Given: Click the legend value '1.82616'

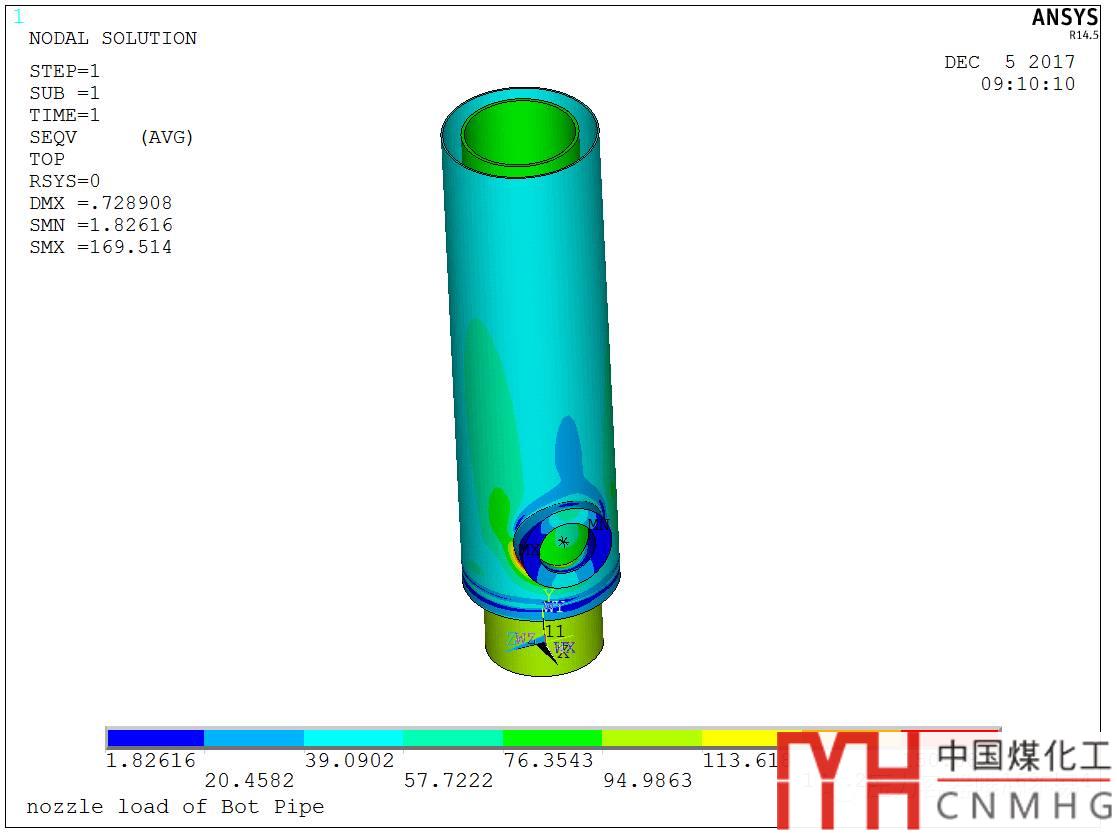Looking at the screenshot, I should (150, 761).
